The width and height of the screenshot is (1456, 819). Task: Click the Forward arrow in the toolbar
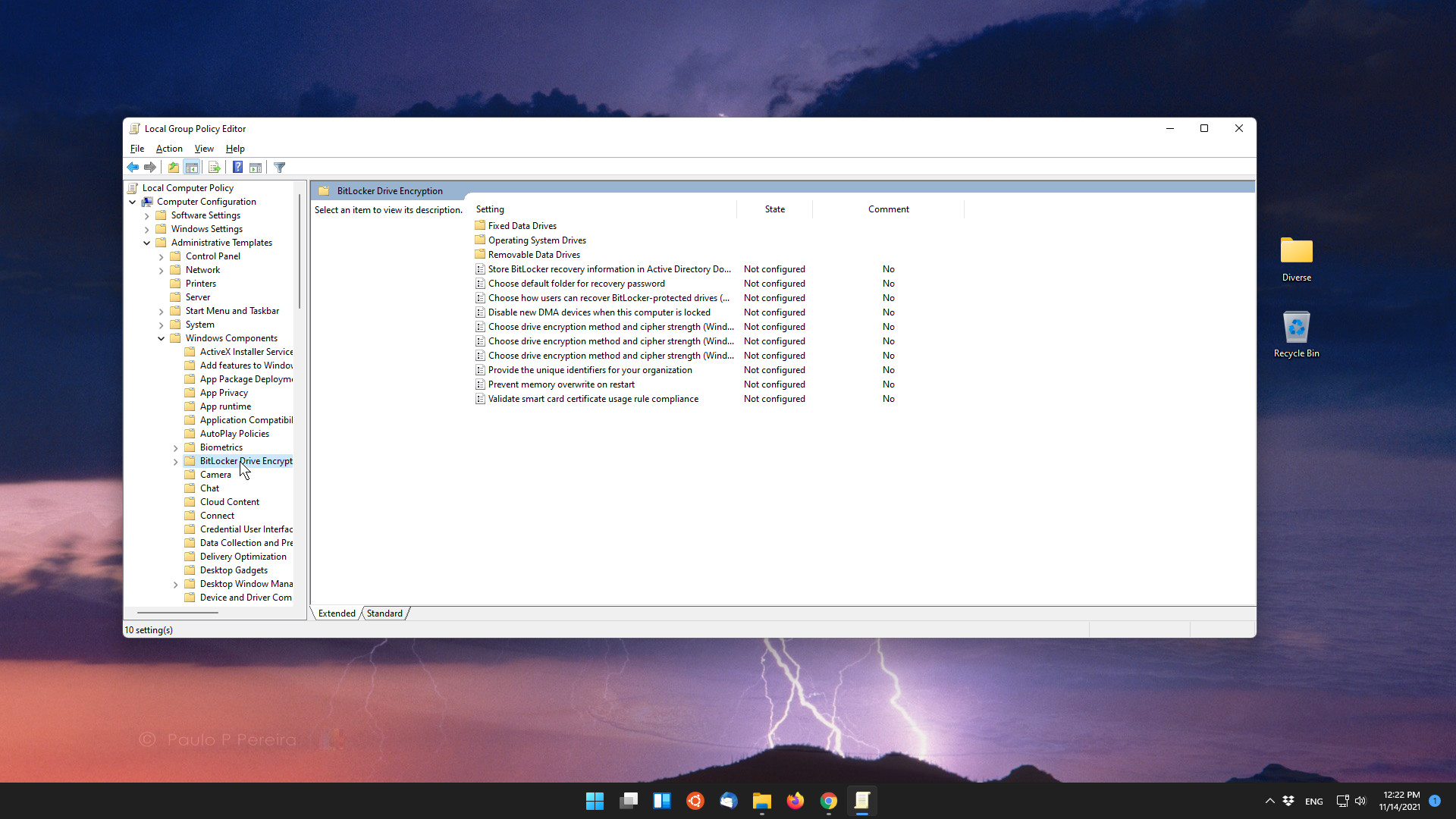150,168
